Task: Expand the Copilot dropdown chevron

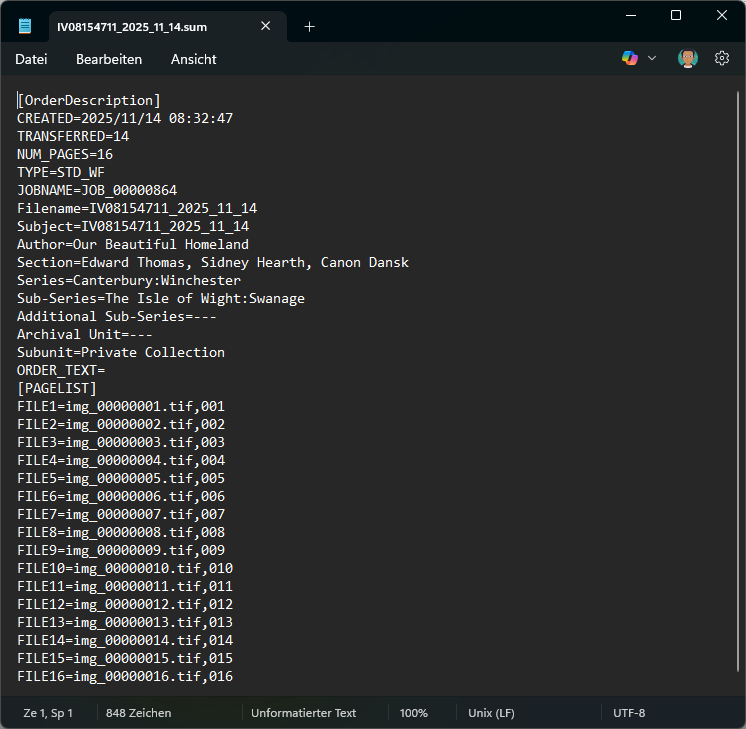Action: pyautogui.click(x=652, y=59)
